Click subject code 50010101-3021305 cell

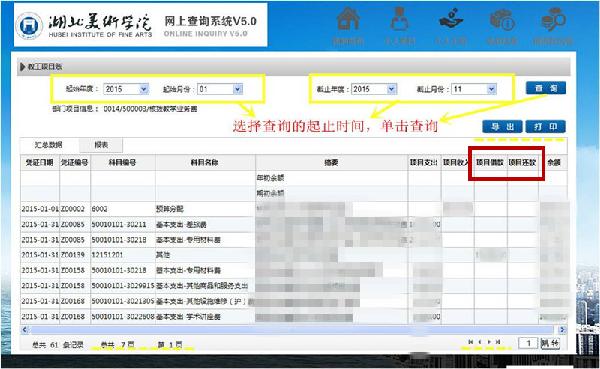click(122, 301)
